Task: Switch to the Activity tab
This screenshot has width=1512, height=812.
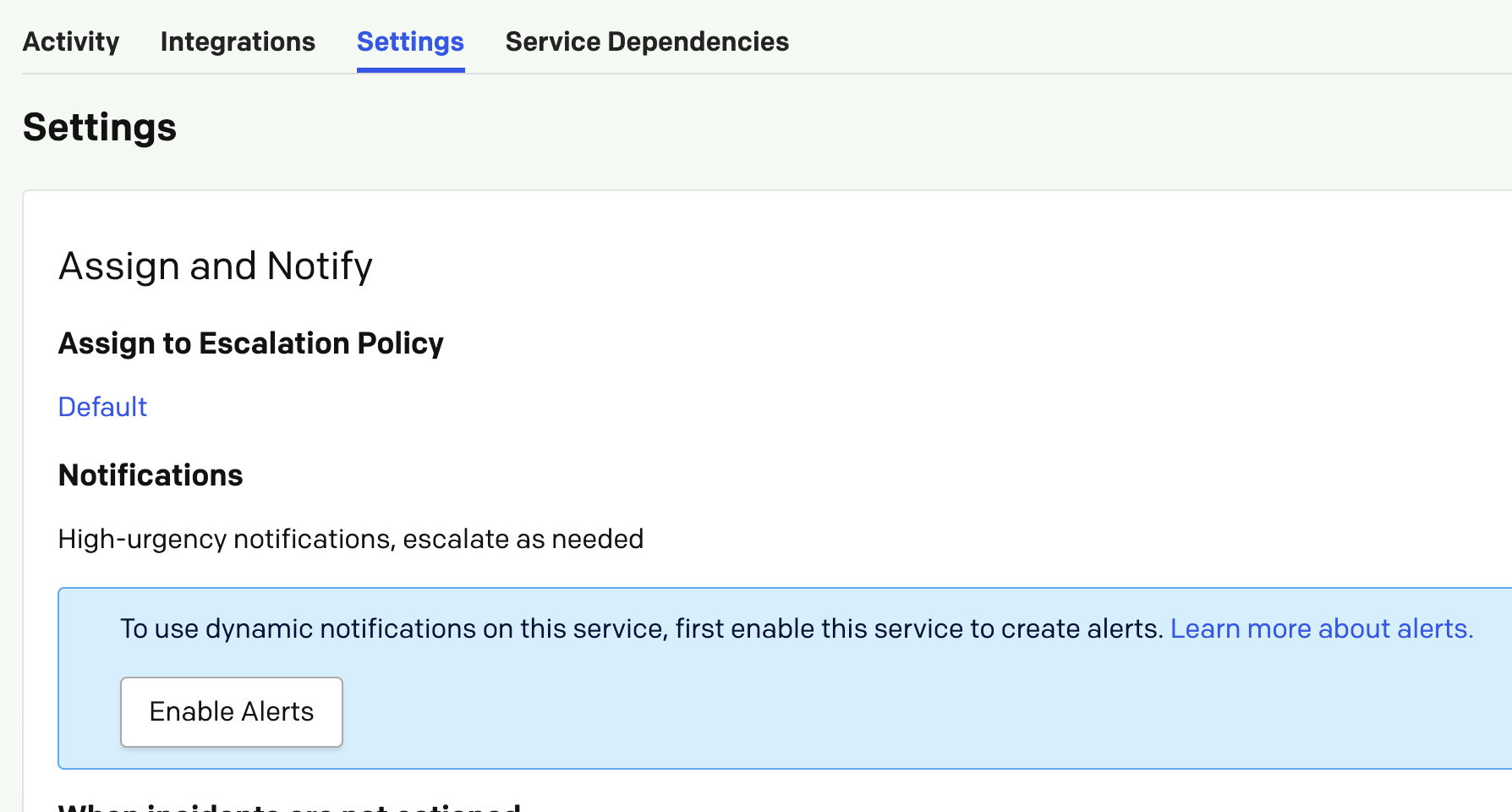Action: click(x=71, y=41)
